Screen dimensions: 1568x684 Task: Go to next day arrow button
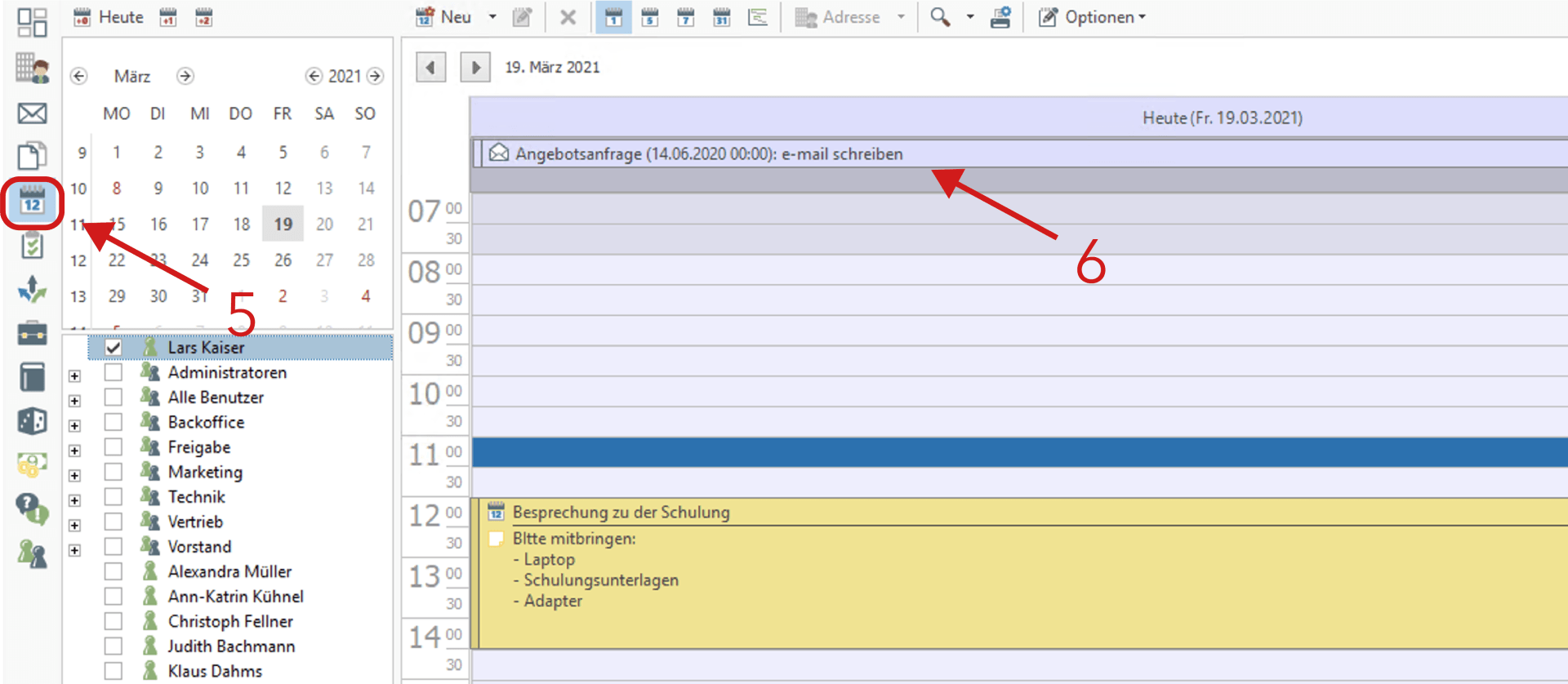pyautogui.click(x=475, y=67)
